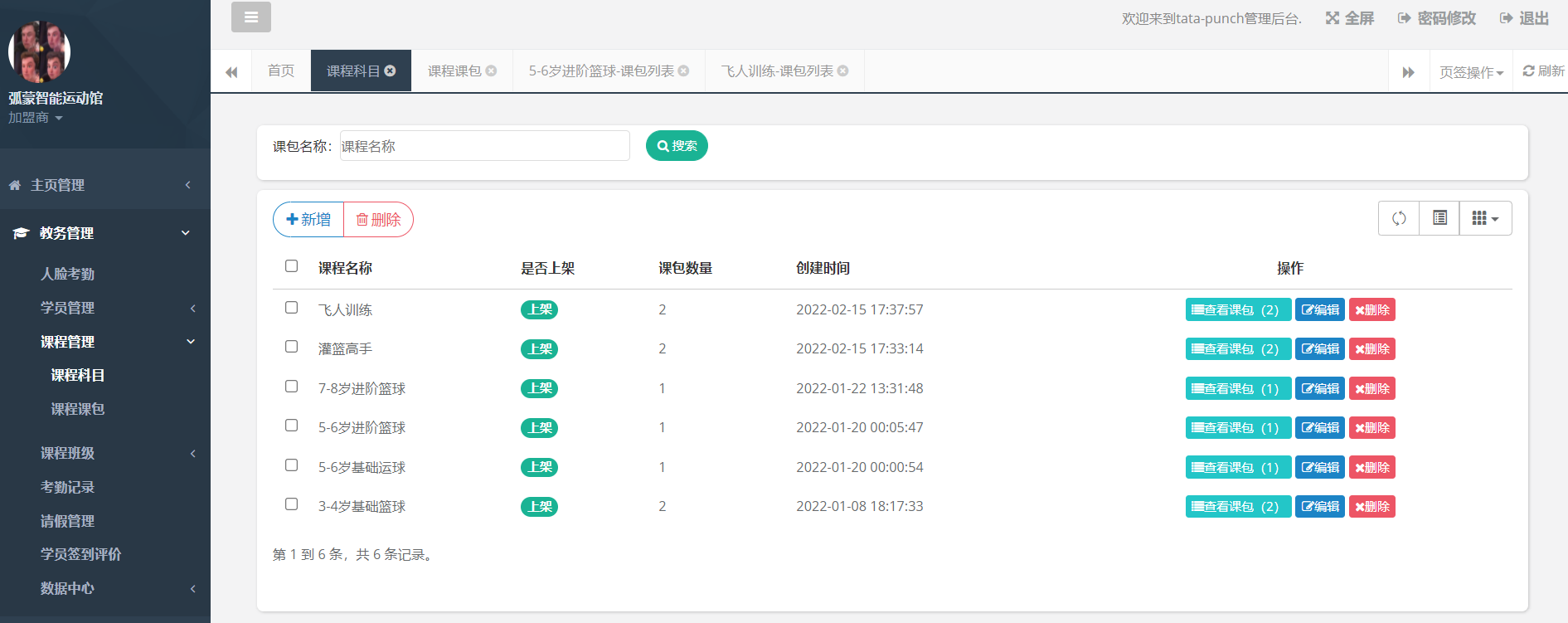The width and height of the screenshot is (1568, 623).
Task: Click 退出 to log out
Action: [1524, 18]
